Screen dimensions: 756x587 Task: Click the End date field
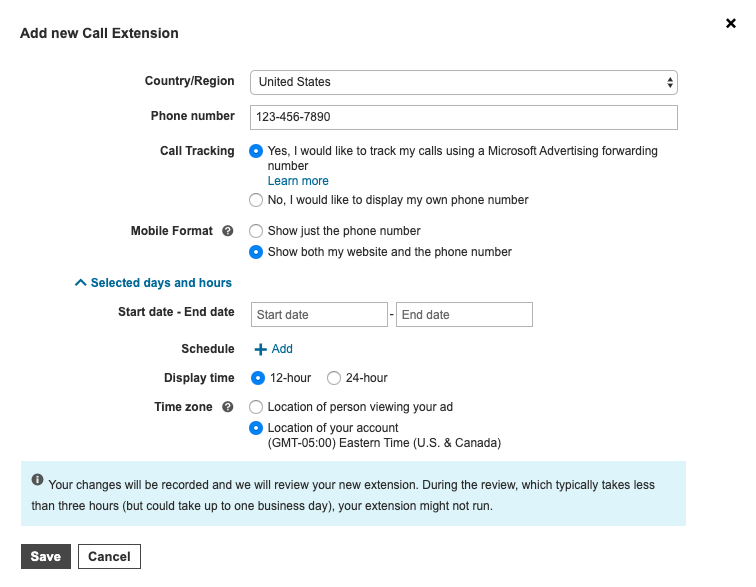[464, 315]
